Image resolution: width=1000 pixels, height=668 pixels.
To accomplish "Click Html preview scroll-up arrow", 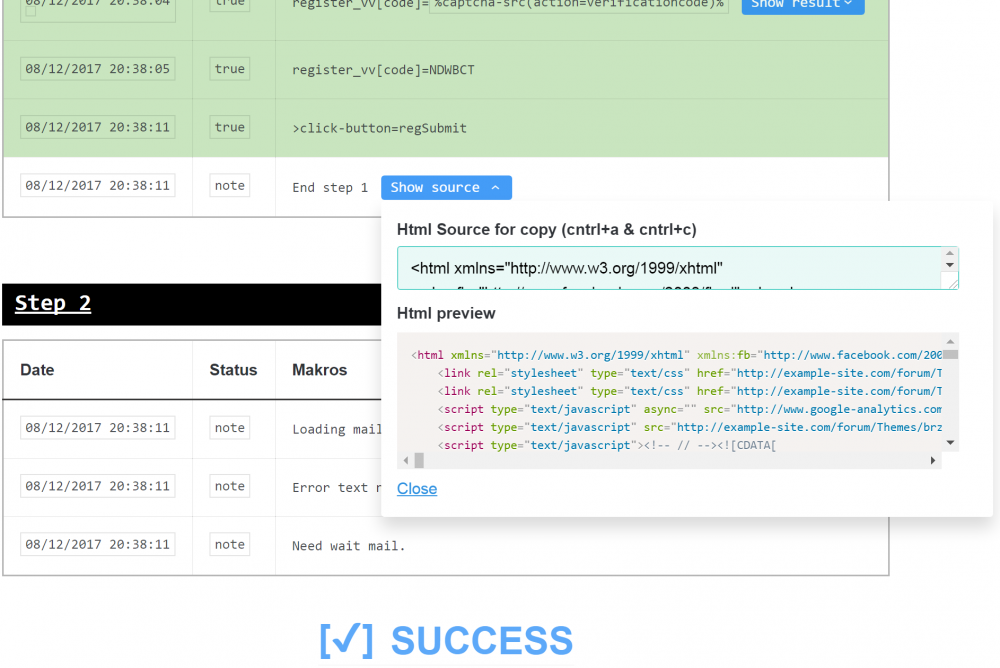I will click(x=950, y=341).
